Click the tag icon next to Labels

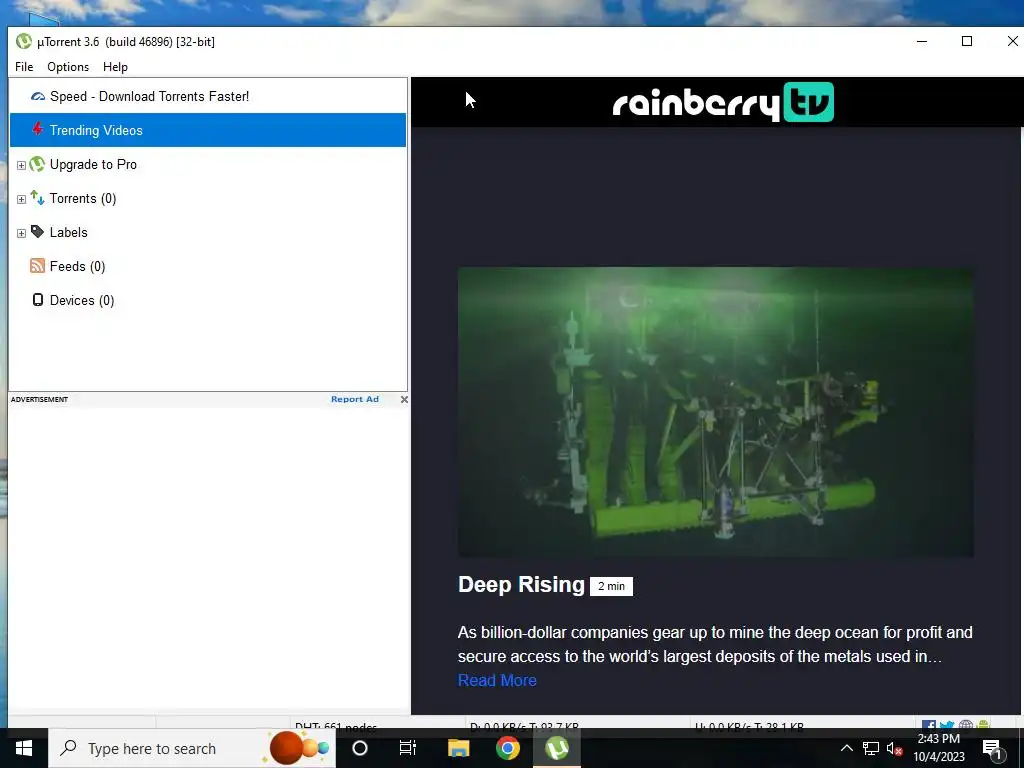[37, 232]
